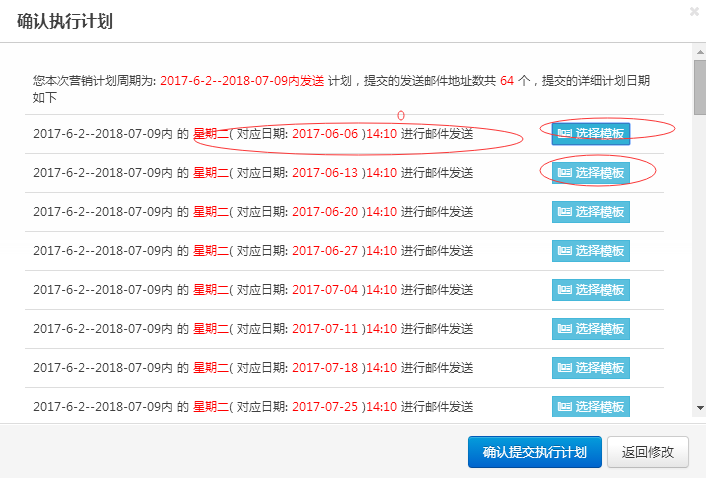Close the 确认执行计划 dialog with X

pos(694,12)
